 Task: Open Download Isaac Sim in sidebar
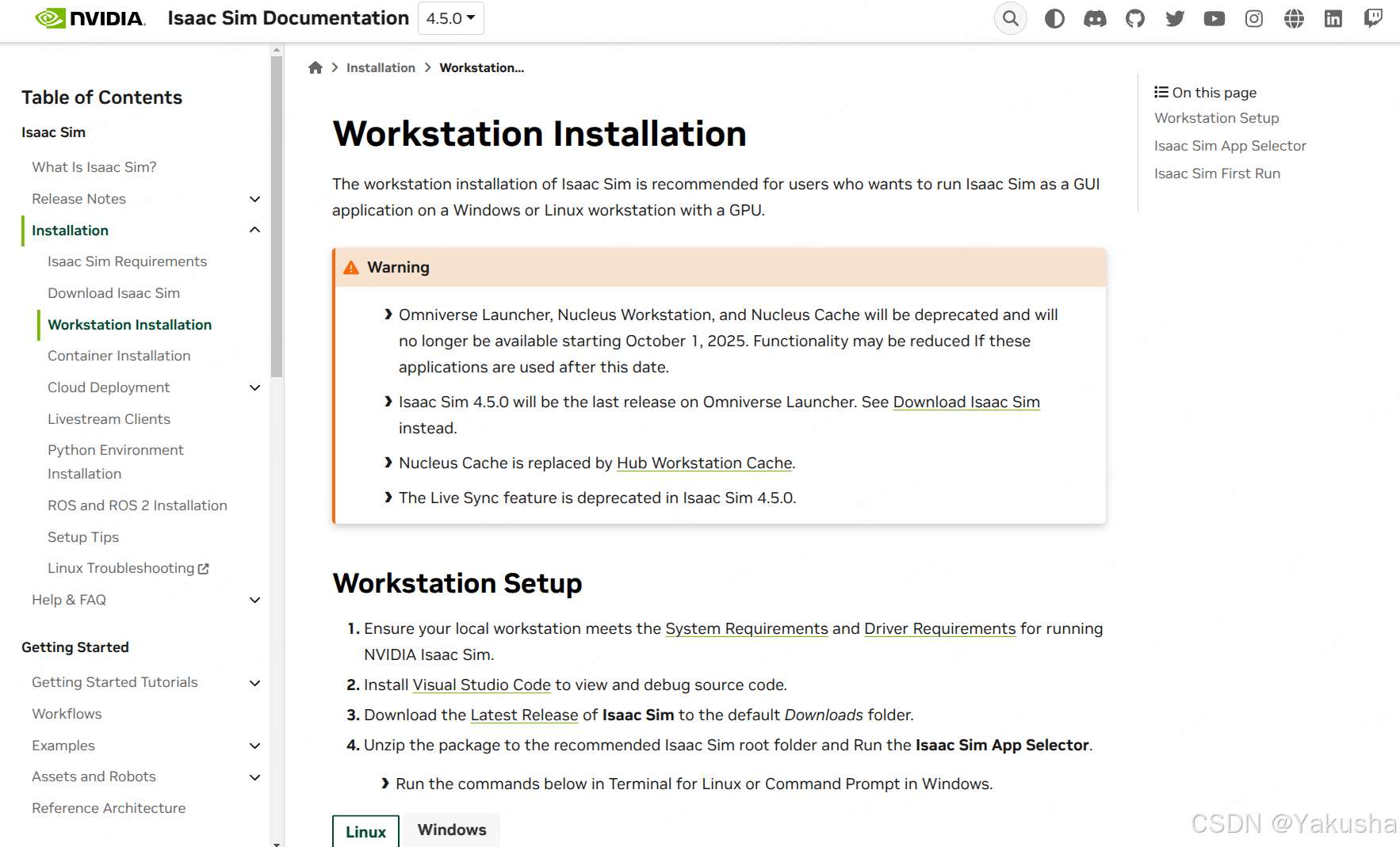pyautogui.click(x=113, y=293)
